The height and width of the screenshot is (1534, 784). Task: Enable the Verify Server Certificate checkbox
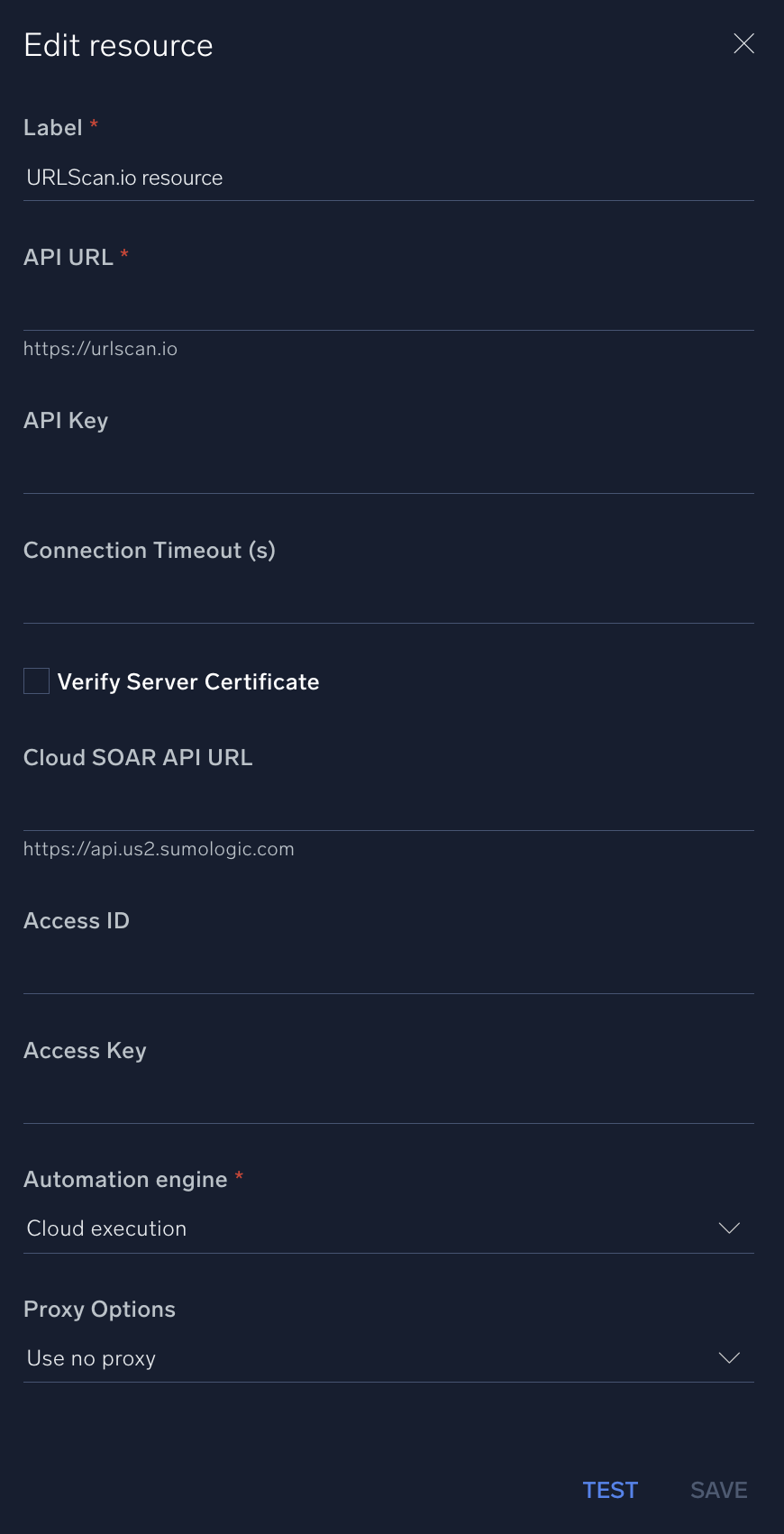[x=36, y=681]
